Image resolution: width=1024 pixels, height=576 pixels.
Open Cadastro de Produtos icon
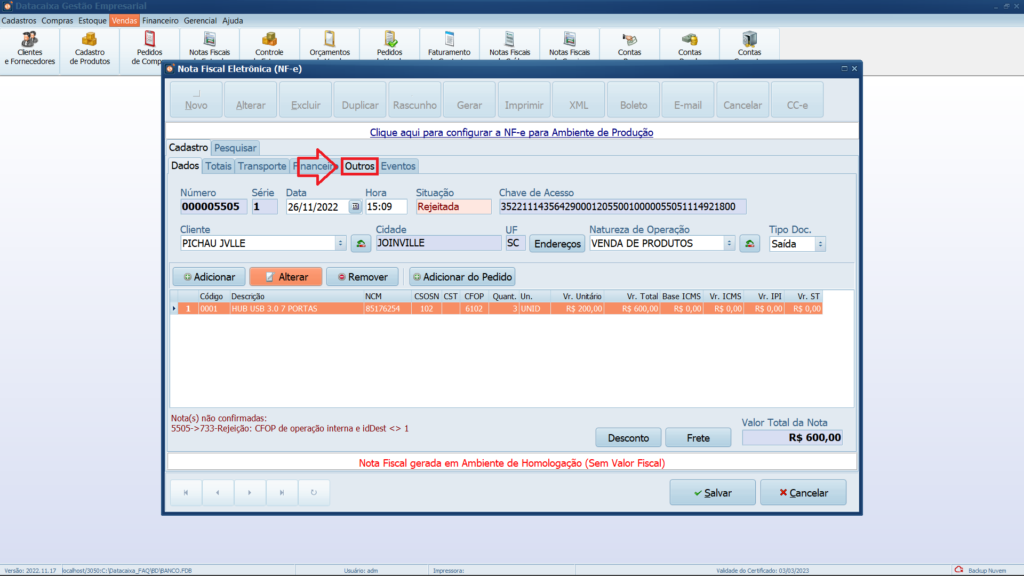(x=90, y=46)
